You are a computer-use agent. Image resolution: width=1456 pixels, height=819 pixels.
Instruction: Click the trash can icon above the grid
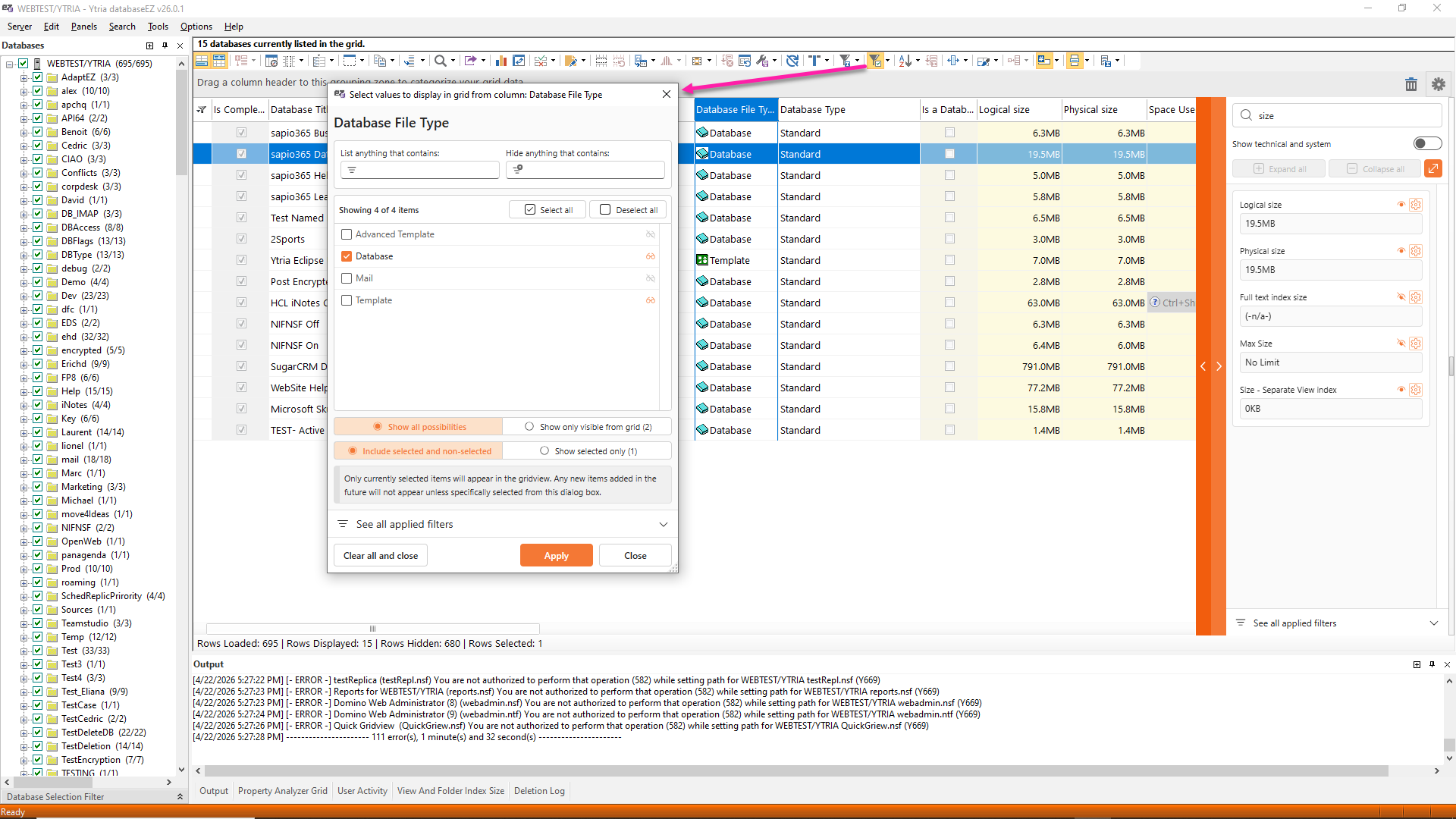coord(1410,84)
